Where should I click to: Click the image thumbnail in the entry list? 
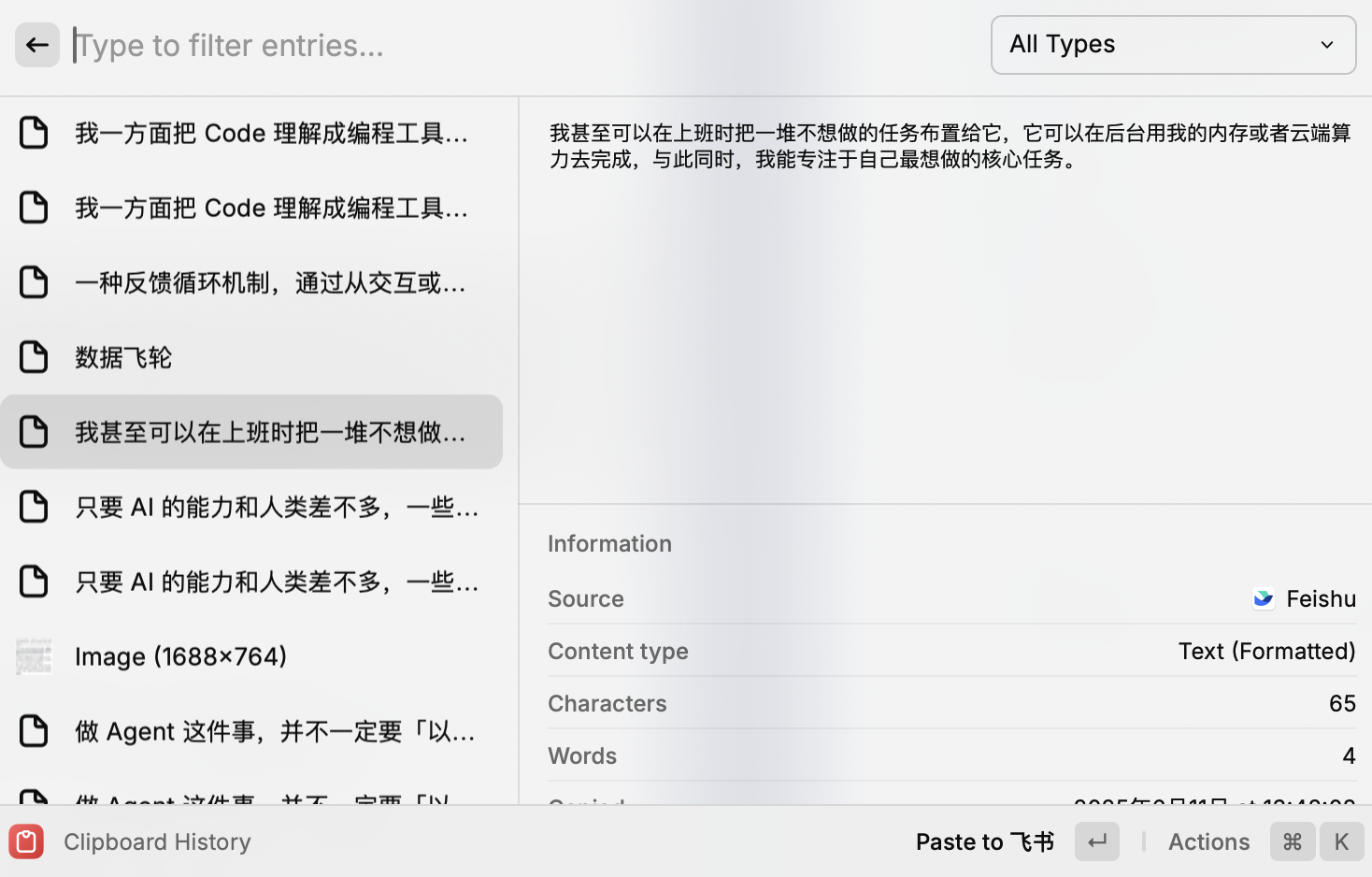[34, 655]
